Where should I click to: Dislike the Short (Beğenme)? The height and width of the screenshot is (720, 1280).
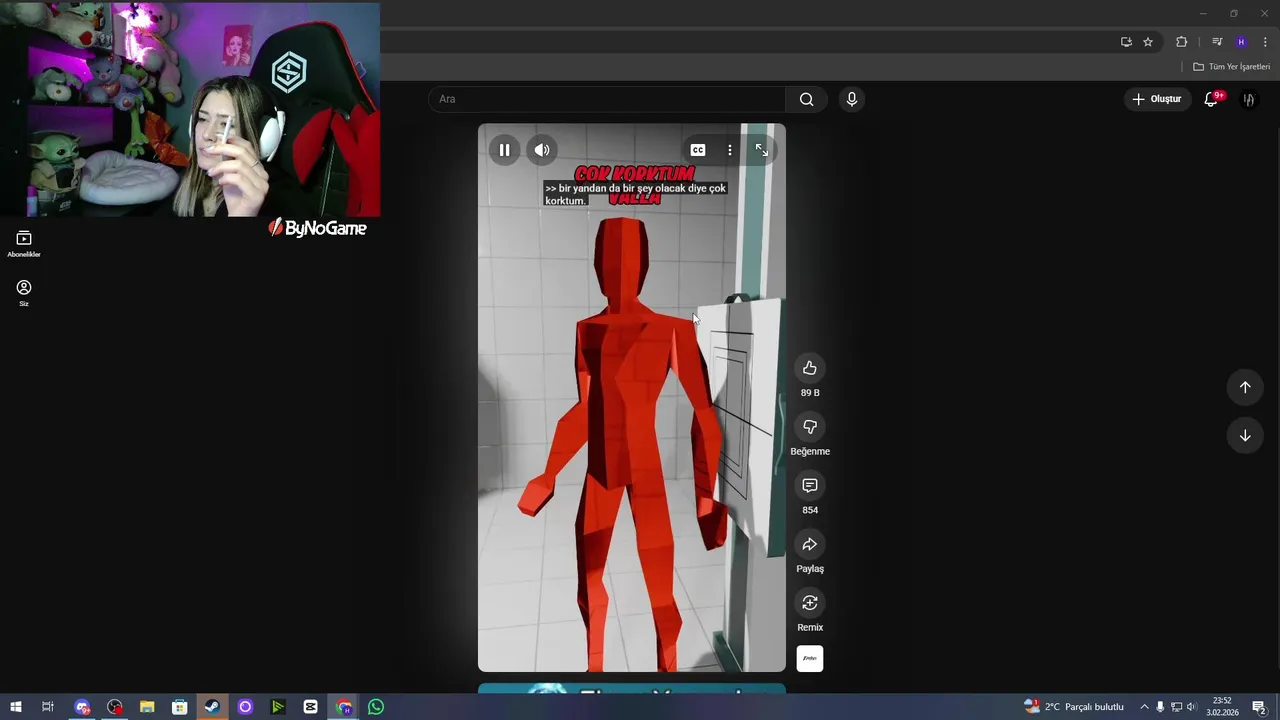[x=810, y=427]
